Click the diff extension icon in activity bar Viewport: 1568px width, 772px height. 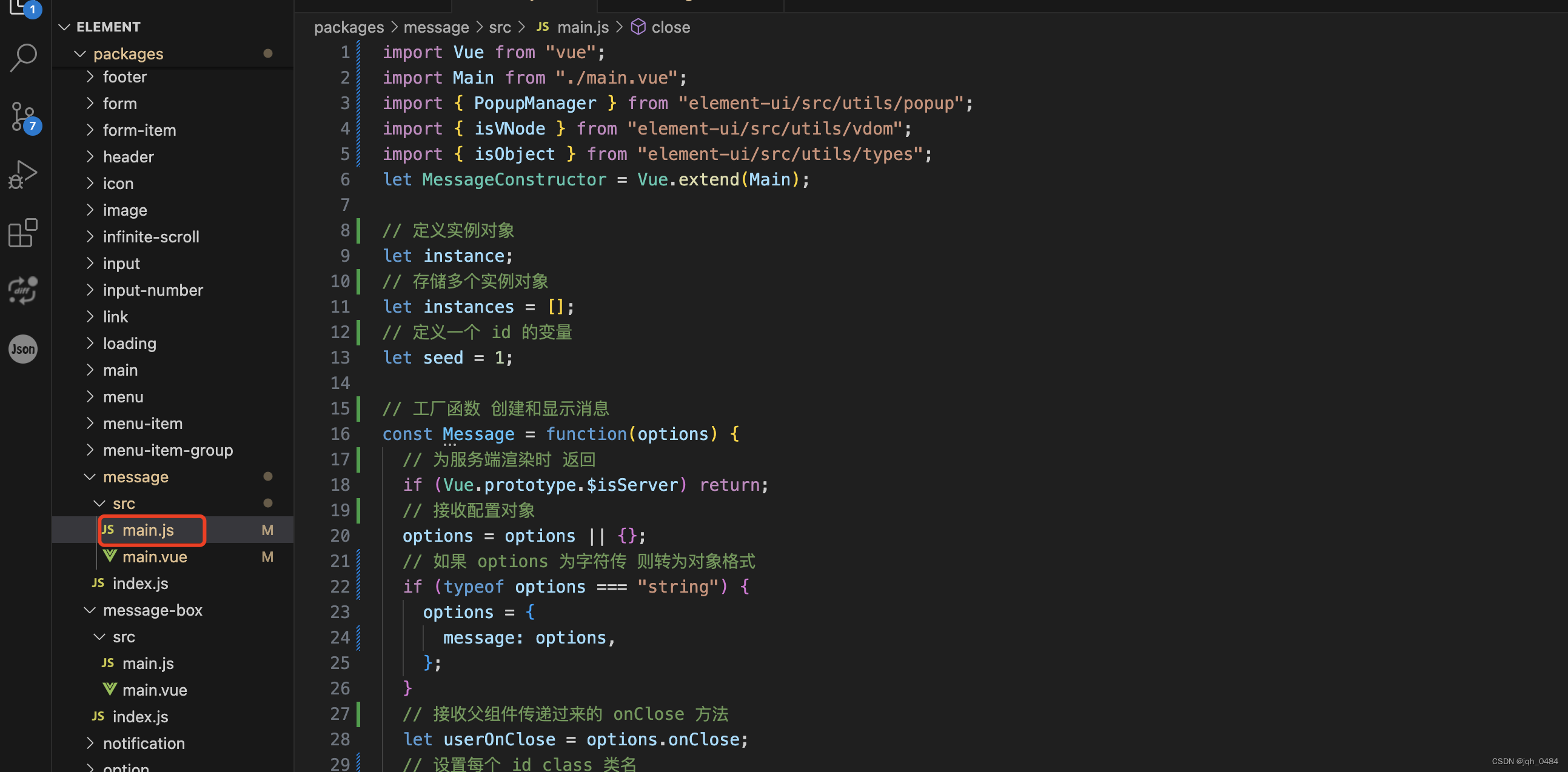(x=22, y=291)
